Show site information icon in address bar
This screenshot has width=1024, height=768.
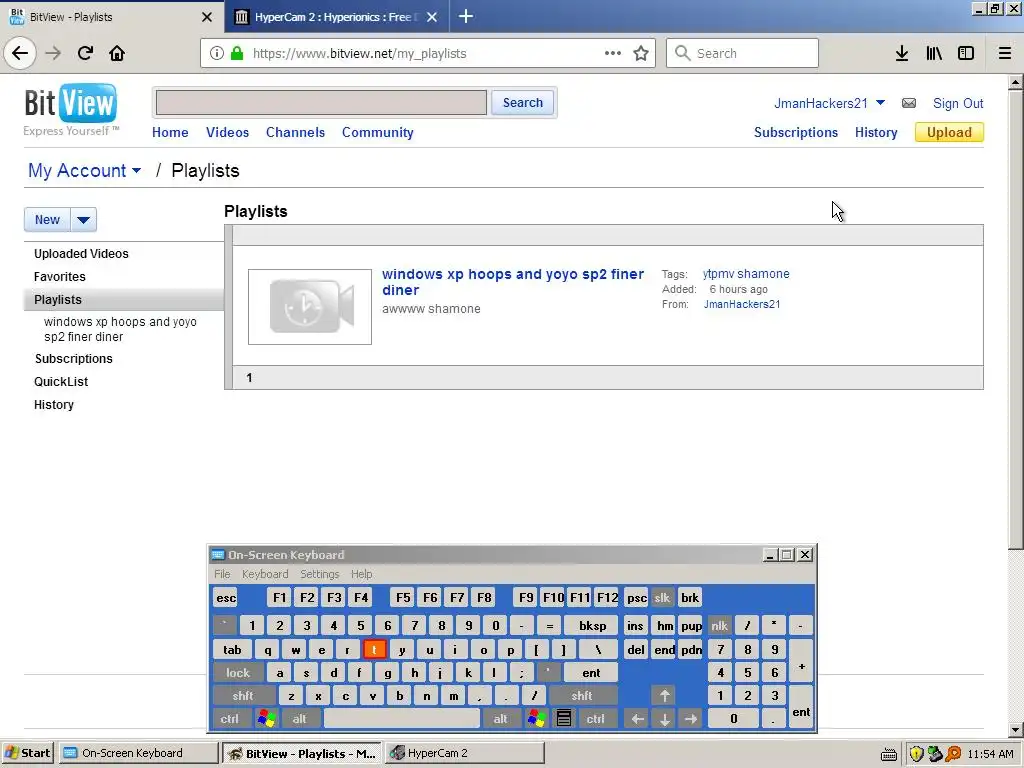click(x=216, y=54)
